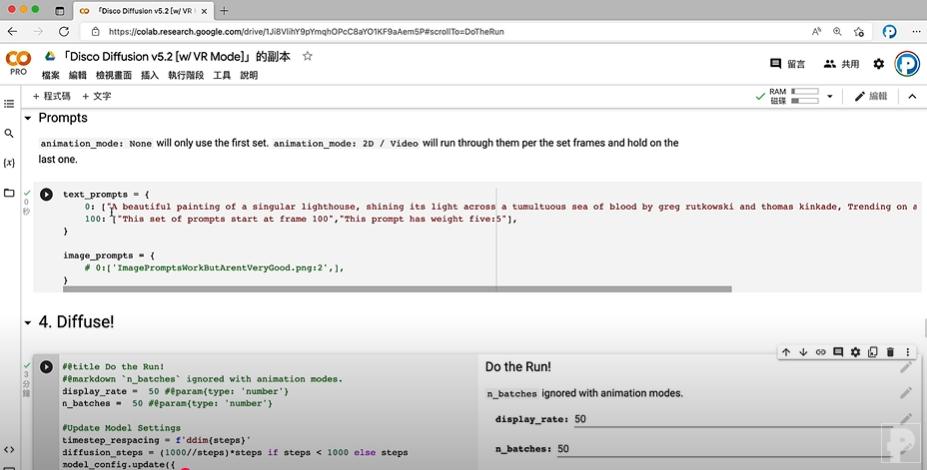Open the 檢視畫面 (View) menu
The image size is (927, 470).
(x=114, y=75)
